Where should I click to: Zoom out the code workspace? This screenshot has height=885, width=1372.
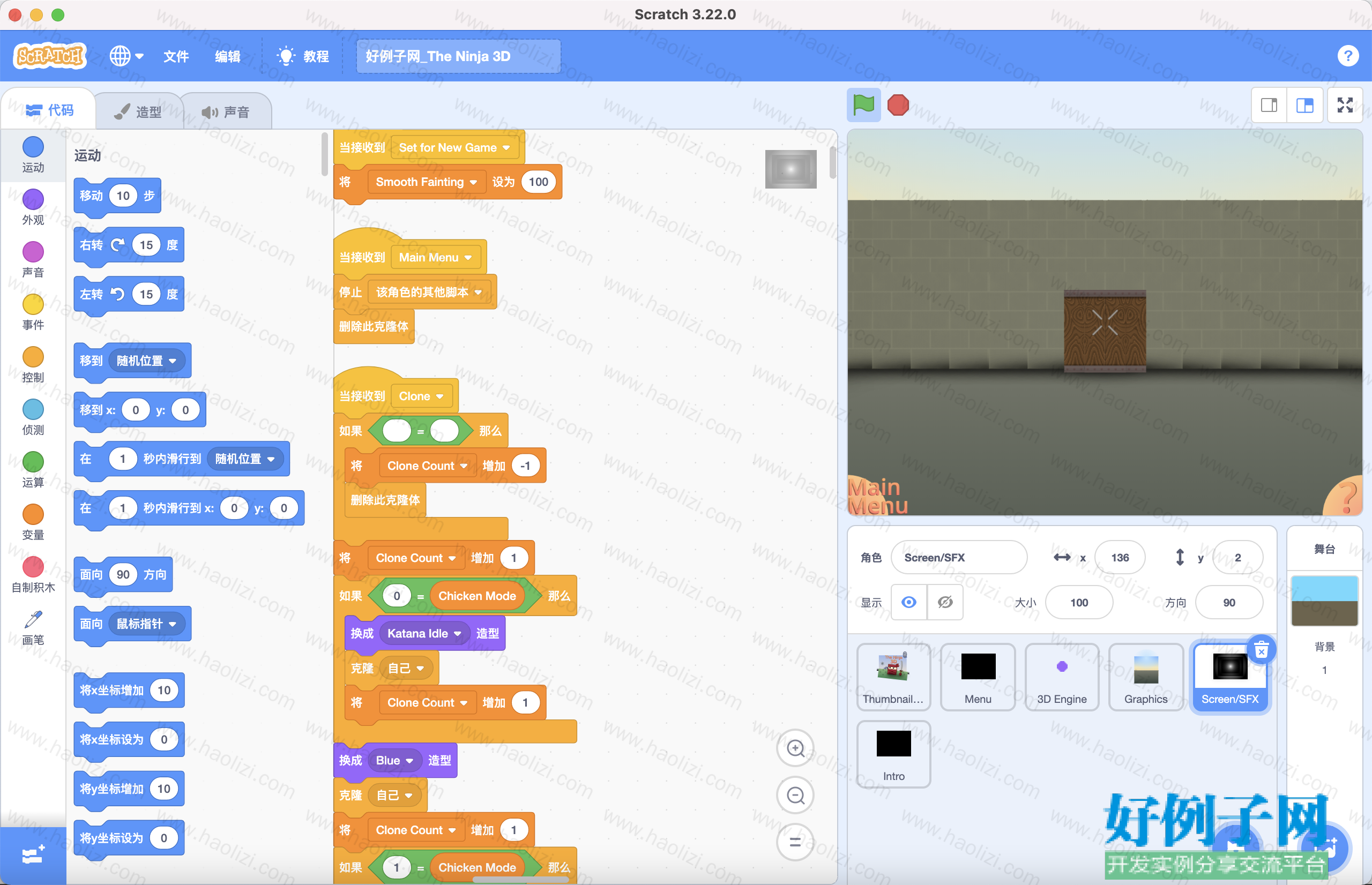(x=795, y=796)
